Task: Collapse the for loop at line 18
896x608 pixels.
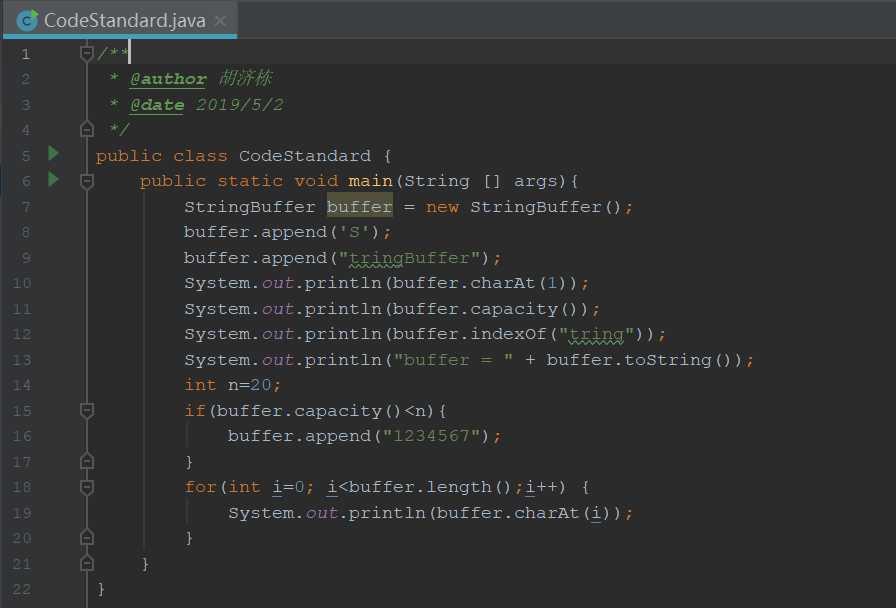Action: point(87,487)
